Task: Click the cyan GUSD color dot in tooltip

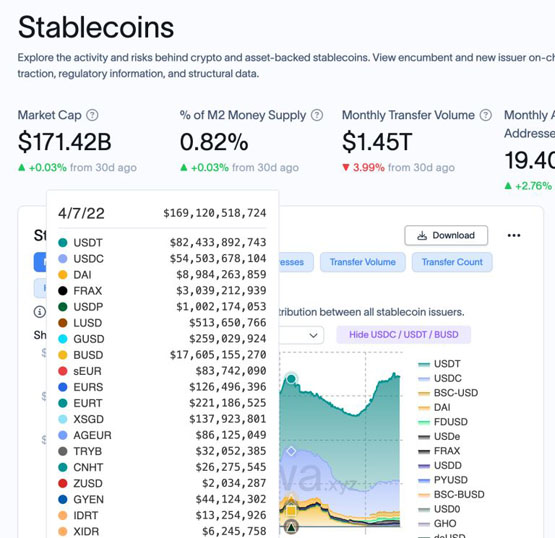Action: (x=63, y=339)
